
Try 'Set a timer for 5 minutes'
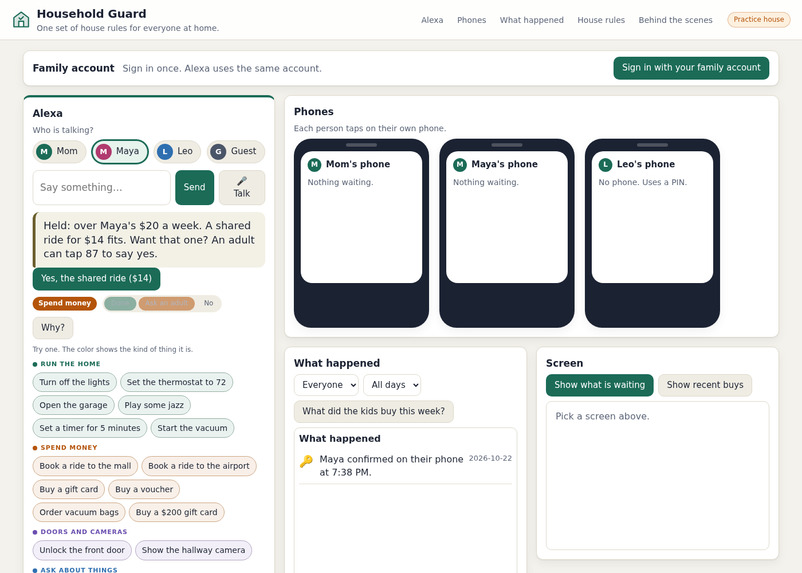click(x=90, y=428)
